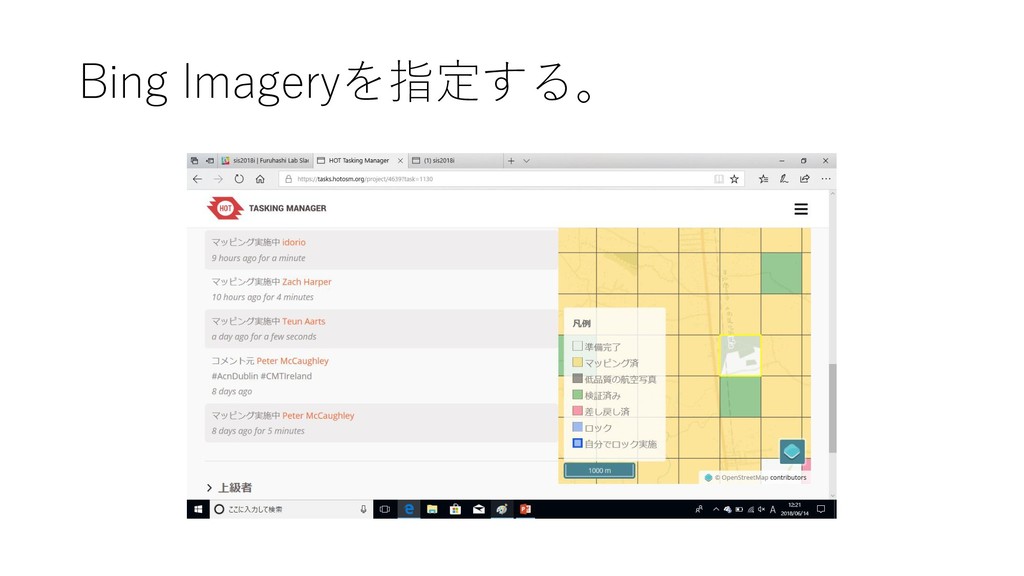
Task: Click the 自分でロック実施 legend entry
Action: pyautogui.click(x=615, y=444)
